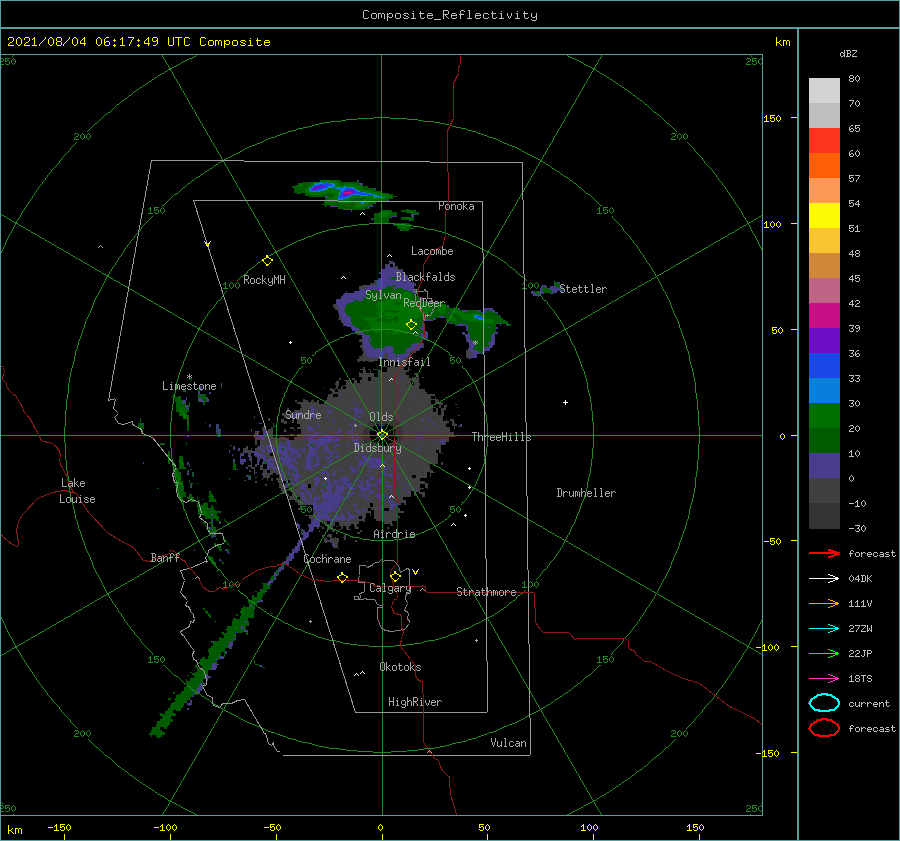900x841 pixels.
Task: Click the Okotoks city label
Action: 400,667
